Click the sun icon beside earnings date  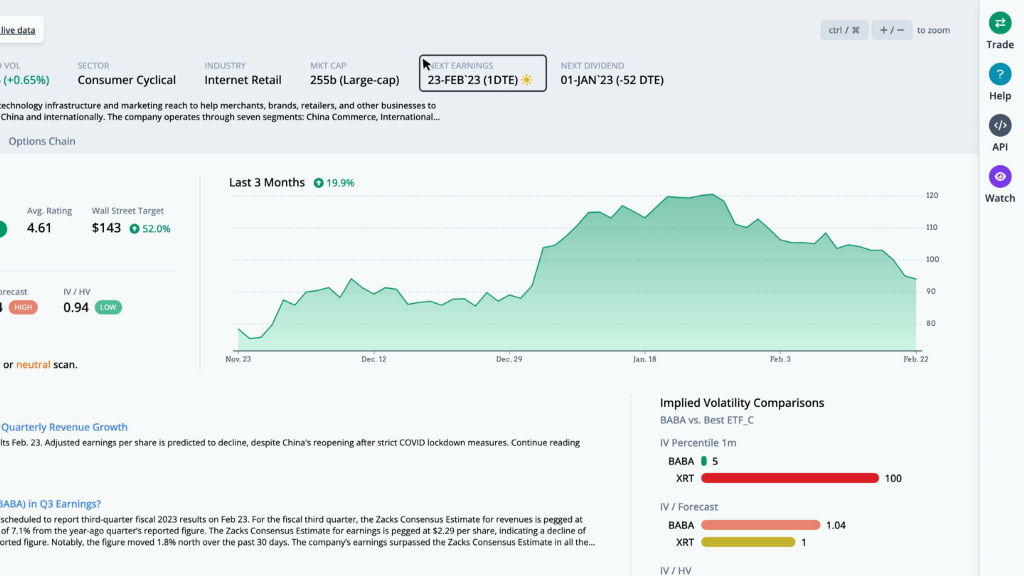coord(527,80)
